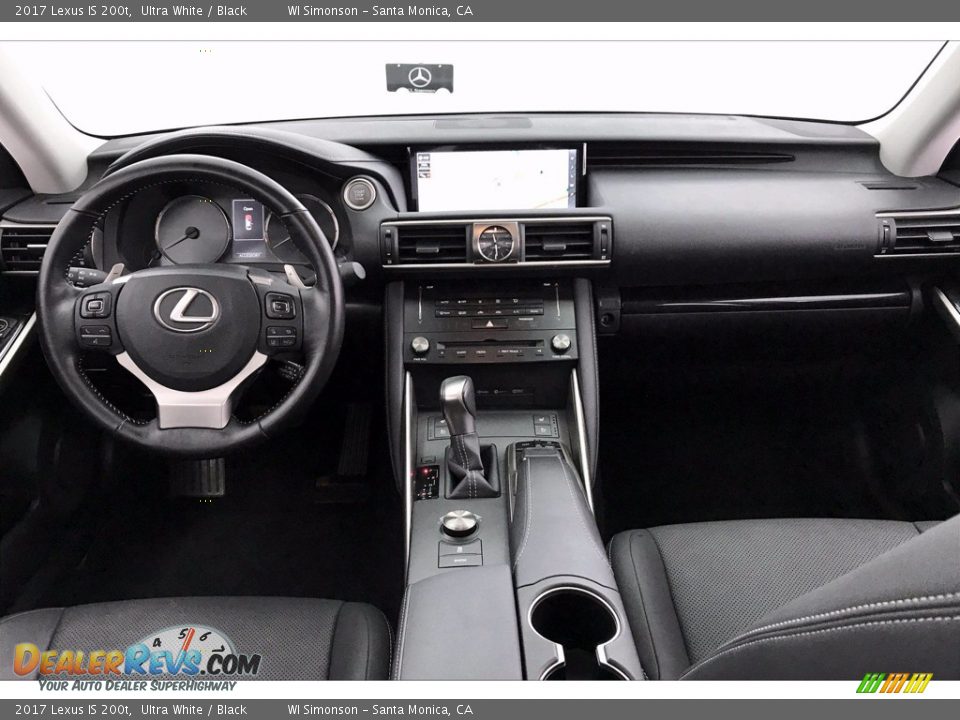The image size is (960, 720).
Task: Click top caption "Ultra White / Black"
Action: (x=193, y=10)
